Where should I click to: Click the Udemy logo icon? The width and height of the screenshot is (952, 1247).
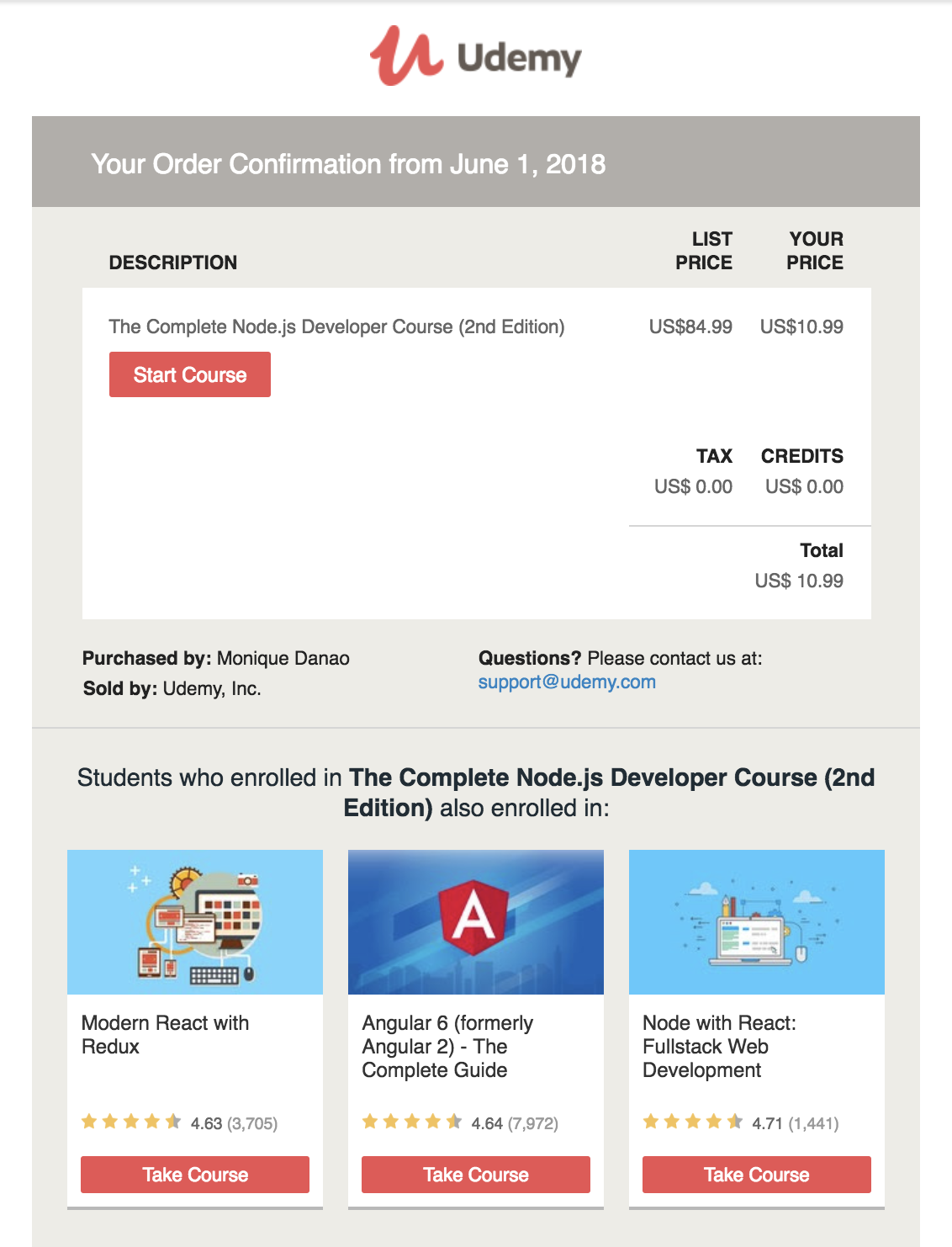click(x=405, y=56)
